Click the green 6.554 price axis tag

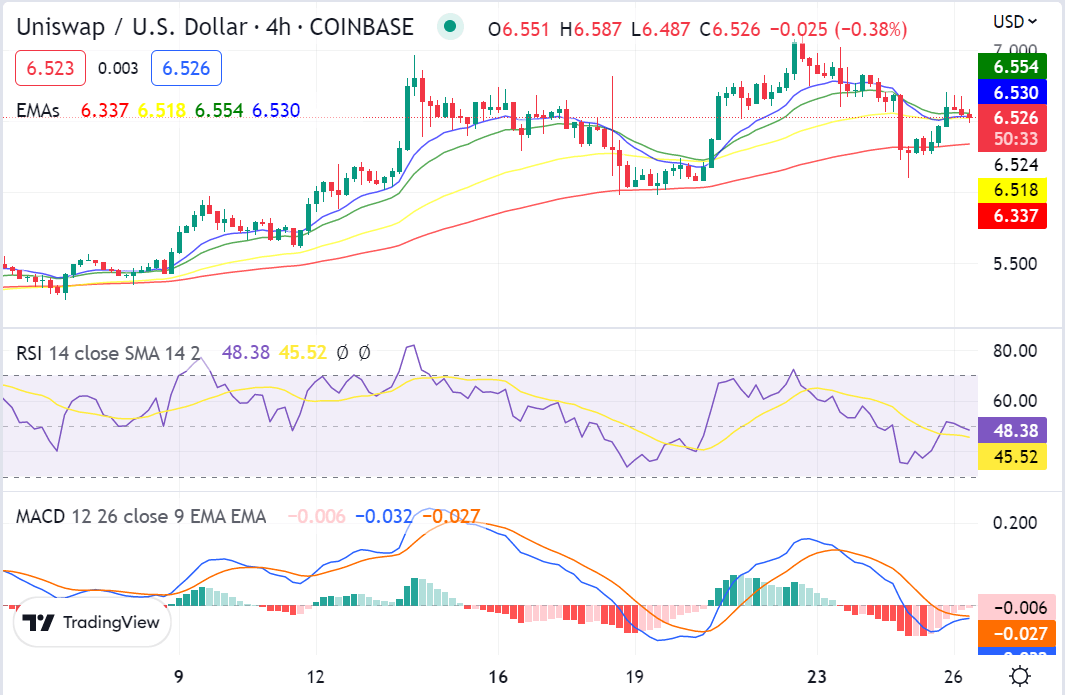tap(1012, 67)
